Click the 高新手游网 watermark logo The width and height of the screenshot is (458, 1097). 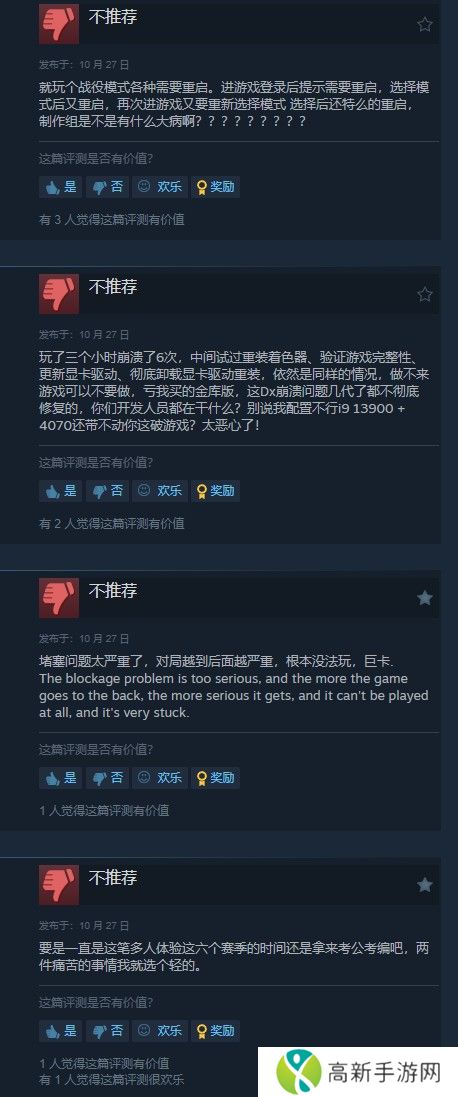pos(358,1072)
